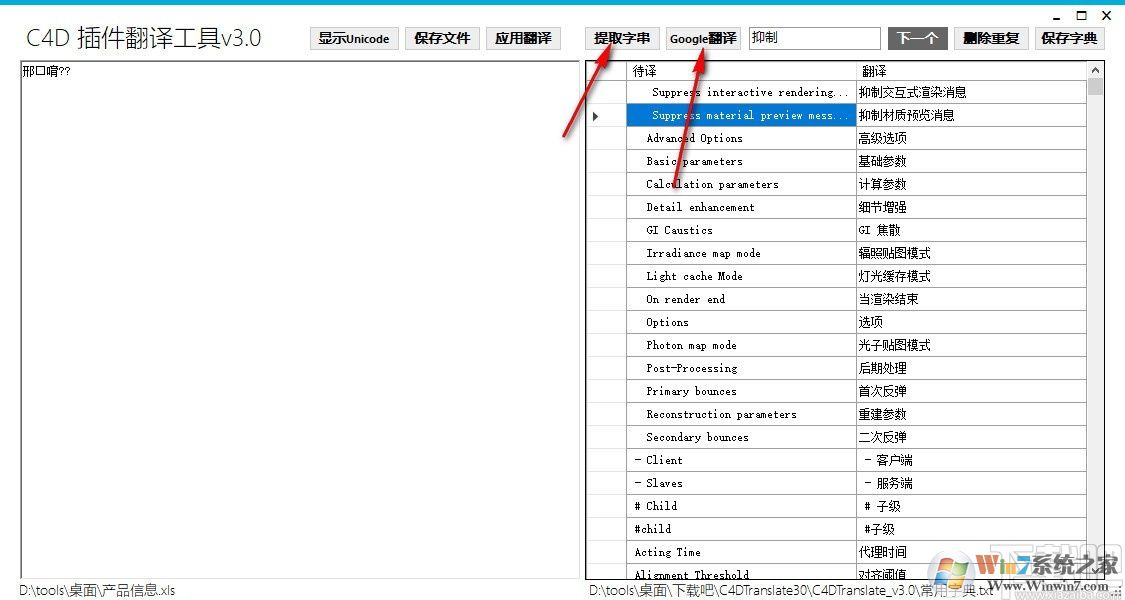Click translation cell - 服务端

tap(971, 483)
